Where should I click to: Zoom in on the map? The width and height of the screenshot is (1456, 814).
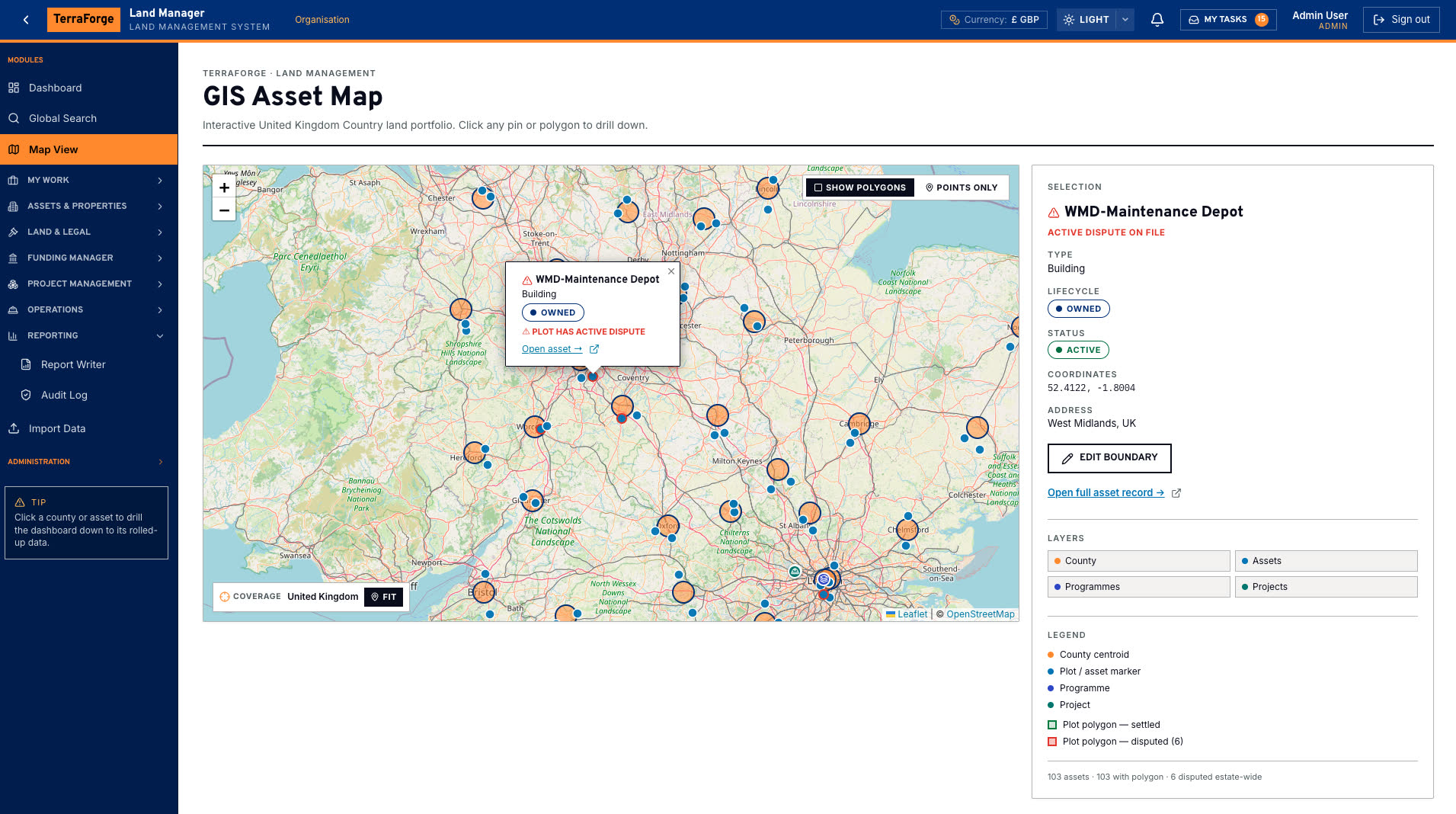pyautogui.click(x=224, y=187)
